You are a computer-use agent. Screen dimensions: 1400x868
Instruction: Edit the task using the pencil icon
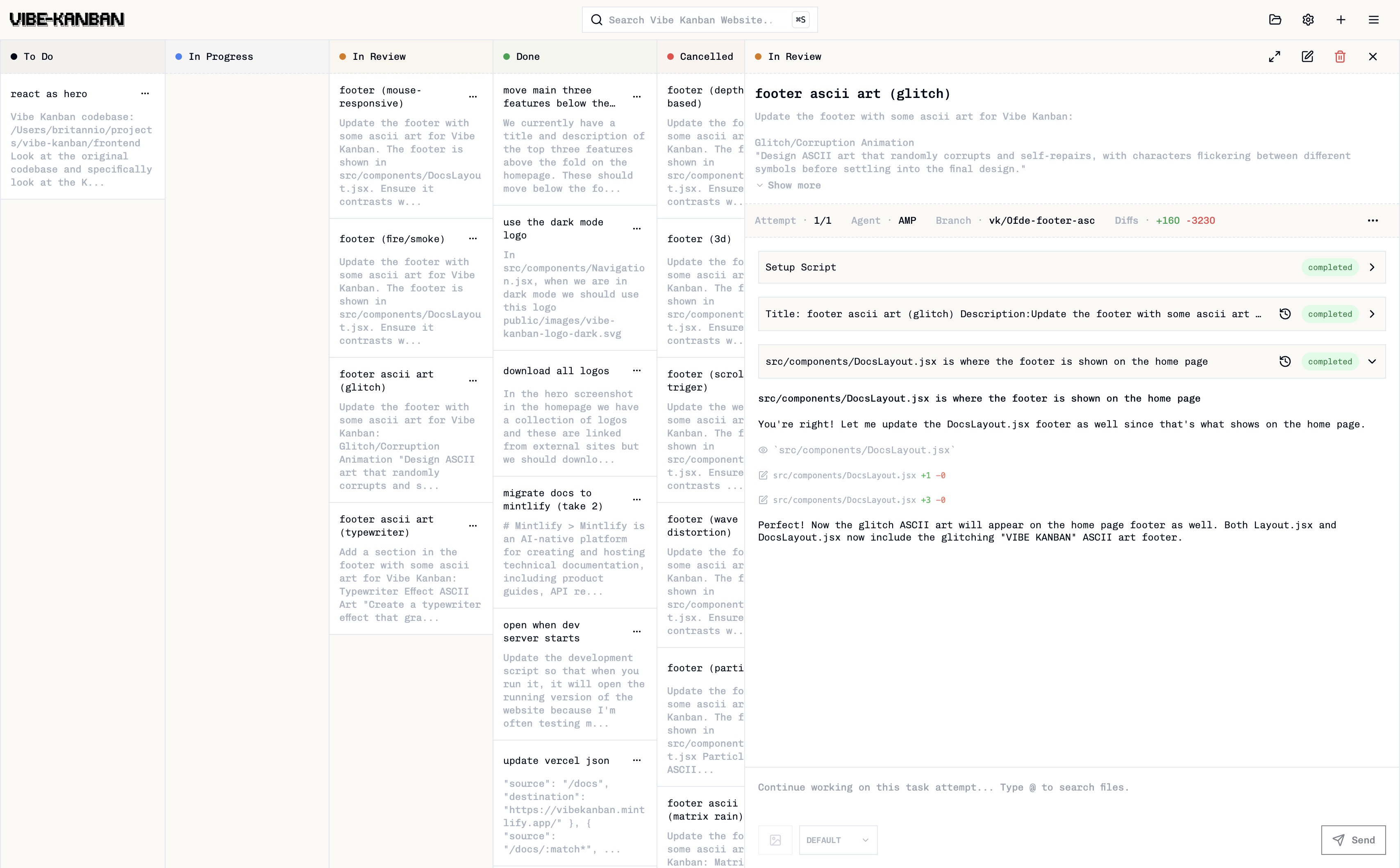[1308, 56]
